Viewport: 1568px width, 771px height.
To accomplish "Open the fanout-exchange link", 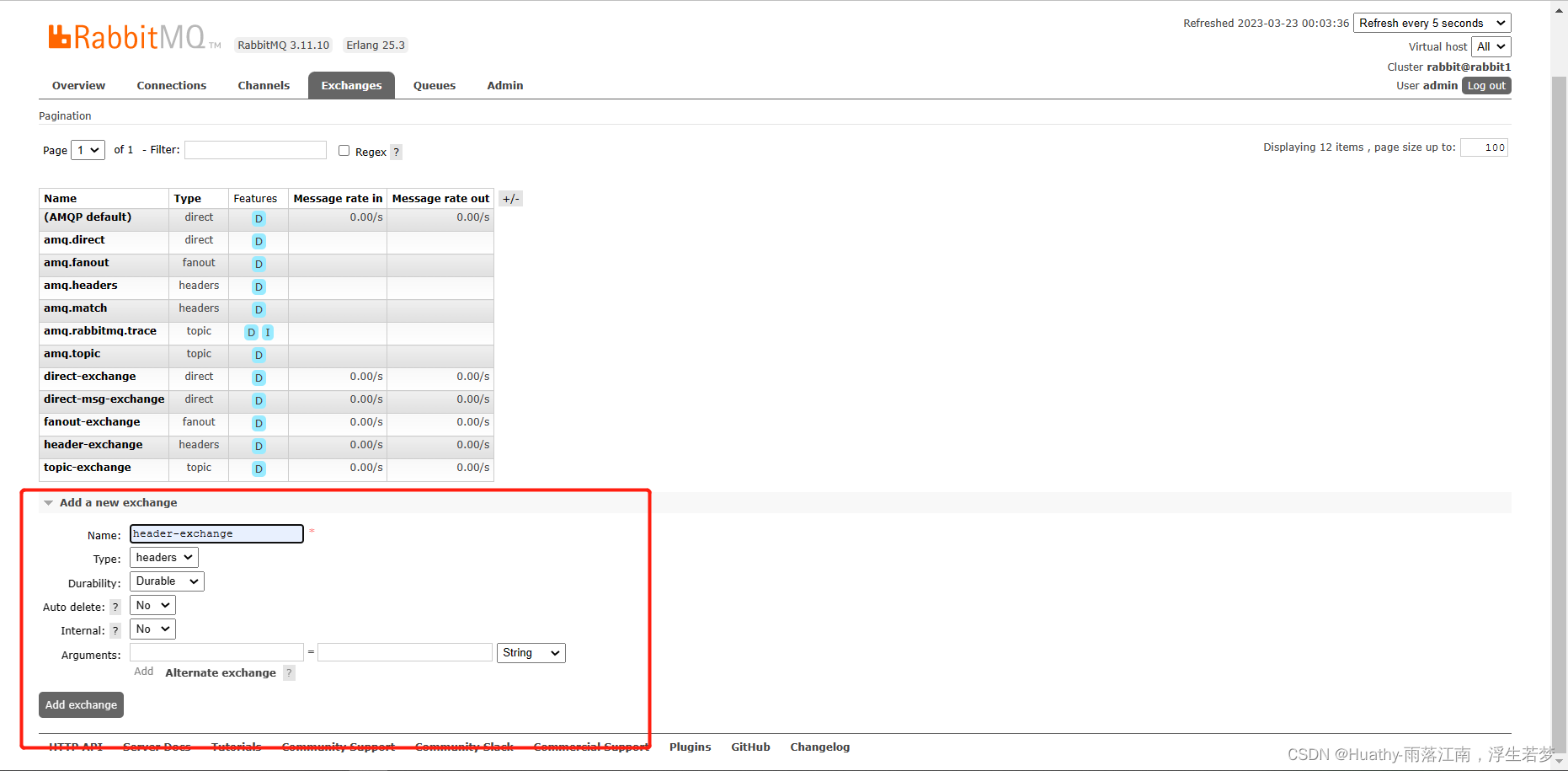I will [92, 422].
